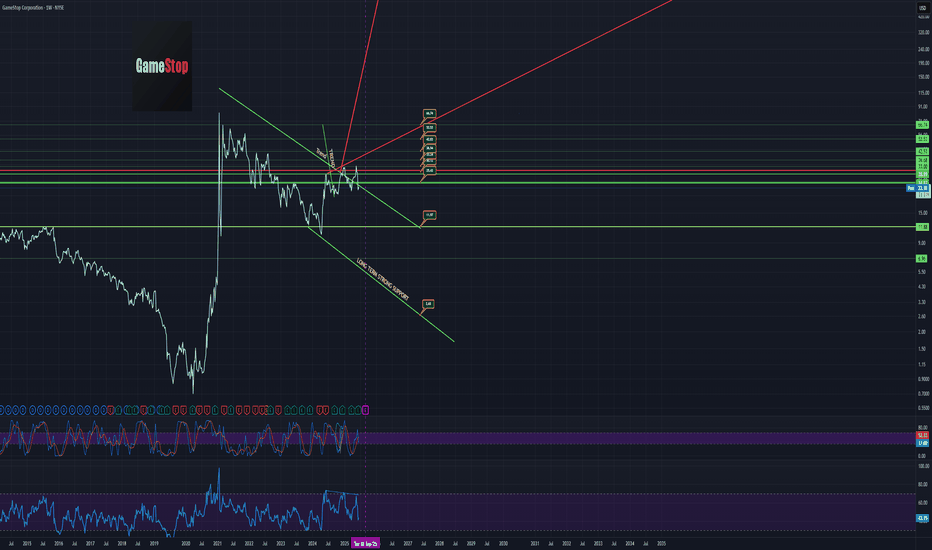This screenshot has width=932, height=550.
Task: Click the 320.00 price scale label
Action: coord(923,33)
